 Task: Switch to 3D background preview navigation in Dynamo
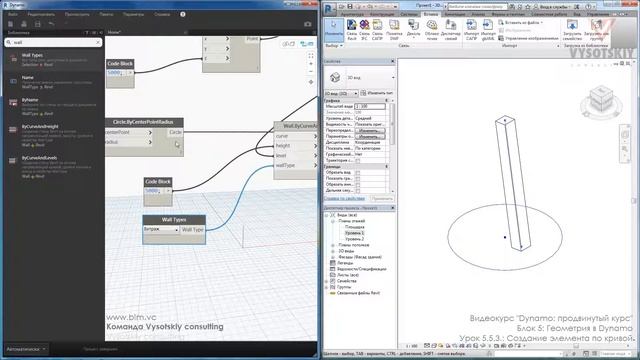[x=289, y=44]
